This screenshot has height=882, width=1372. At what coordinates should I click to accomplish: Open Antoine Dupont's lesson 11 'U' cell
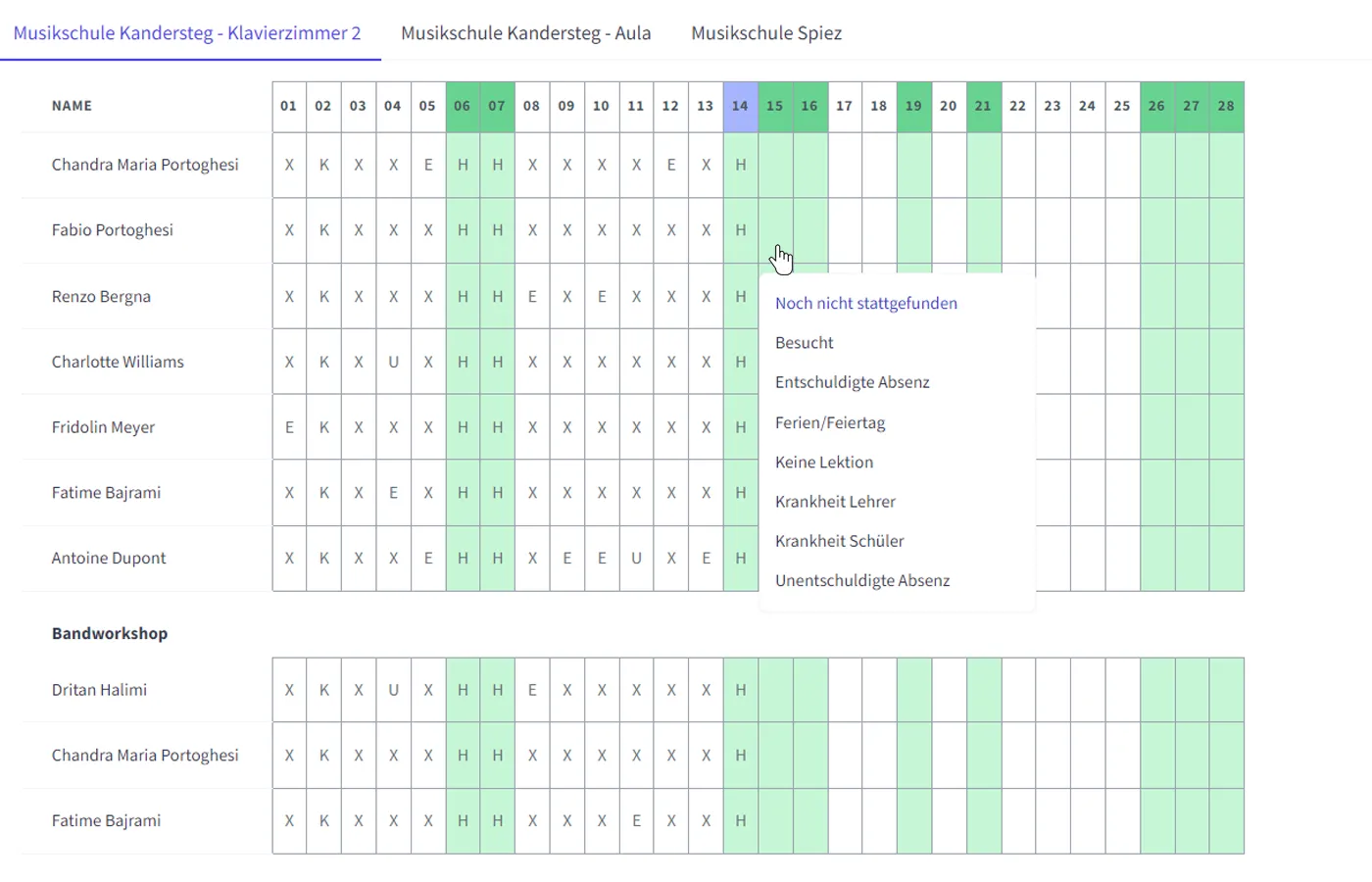tap(636, 558)
